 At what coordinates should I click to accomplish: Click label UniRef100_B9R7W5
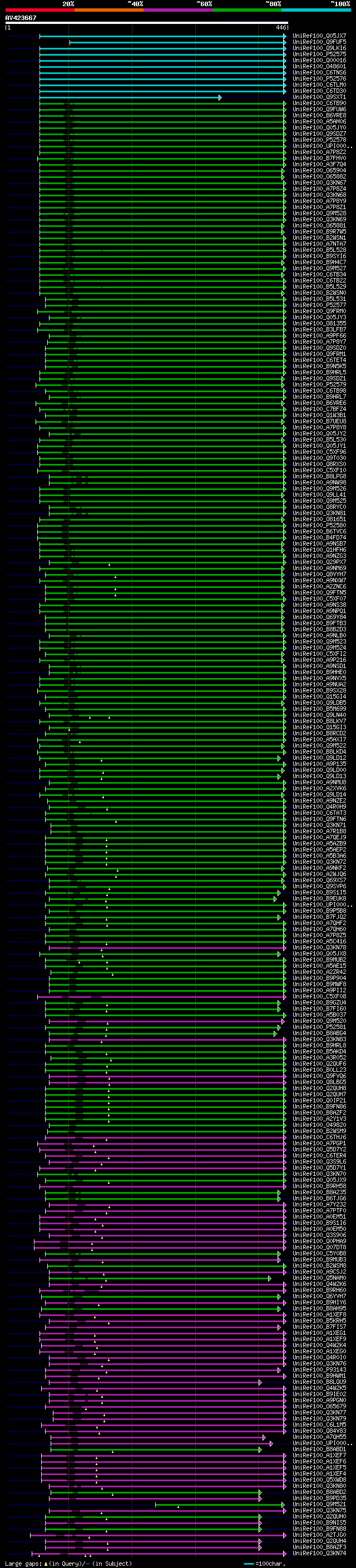(x=319, y=232)
